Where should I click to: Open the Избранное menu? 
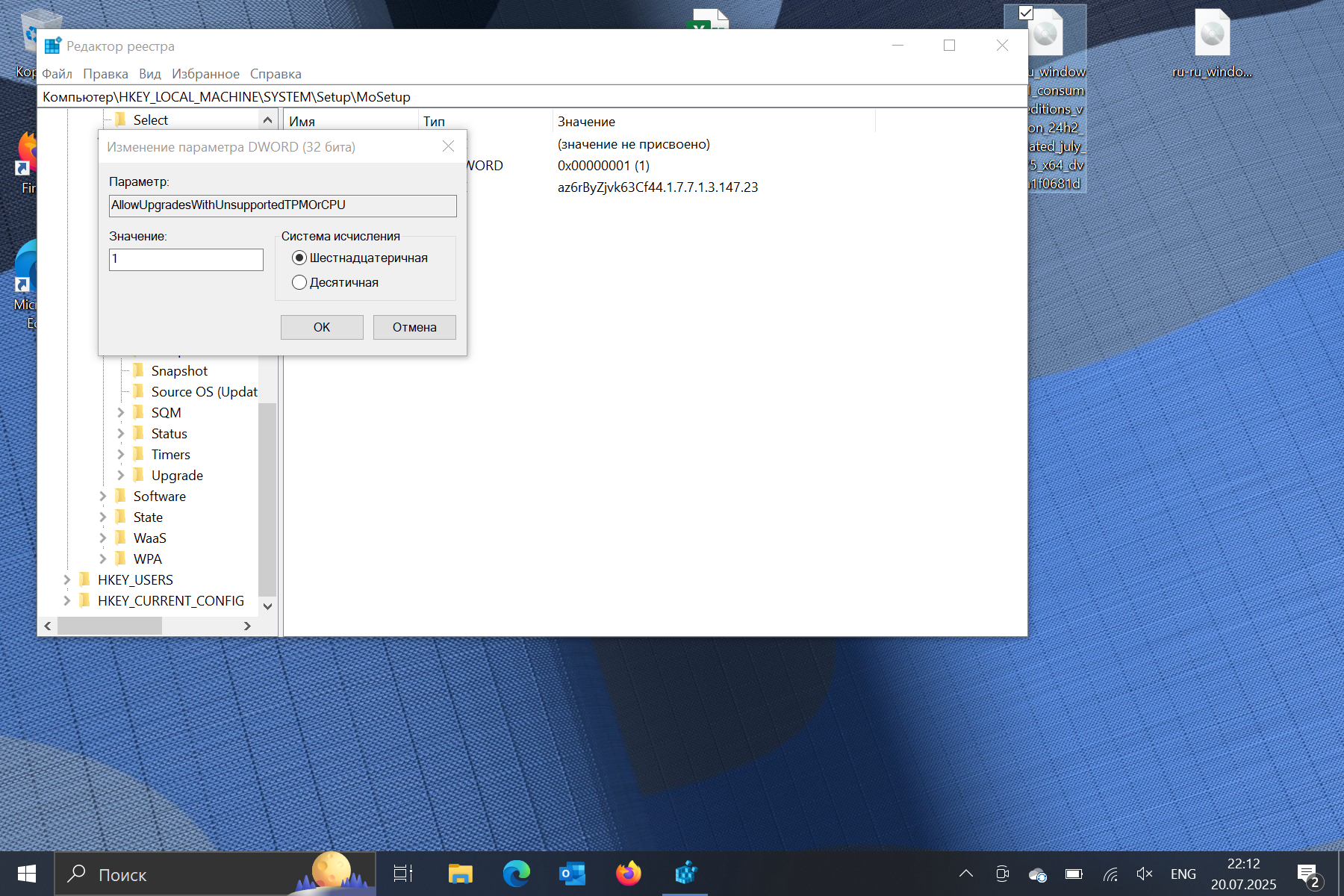(205, 74)
